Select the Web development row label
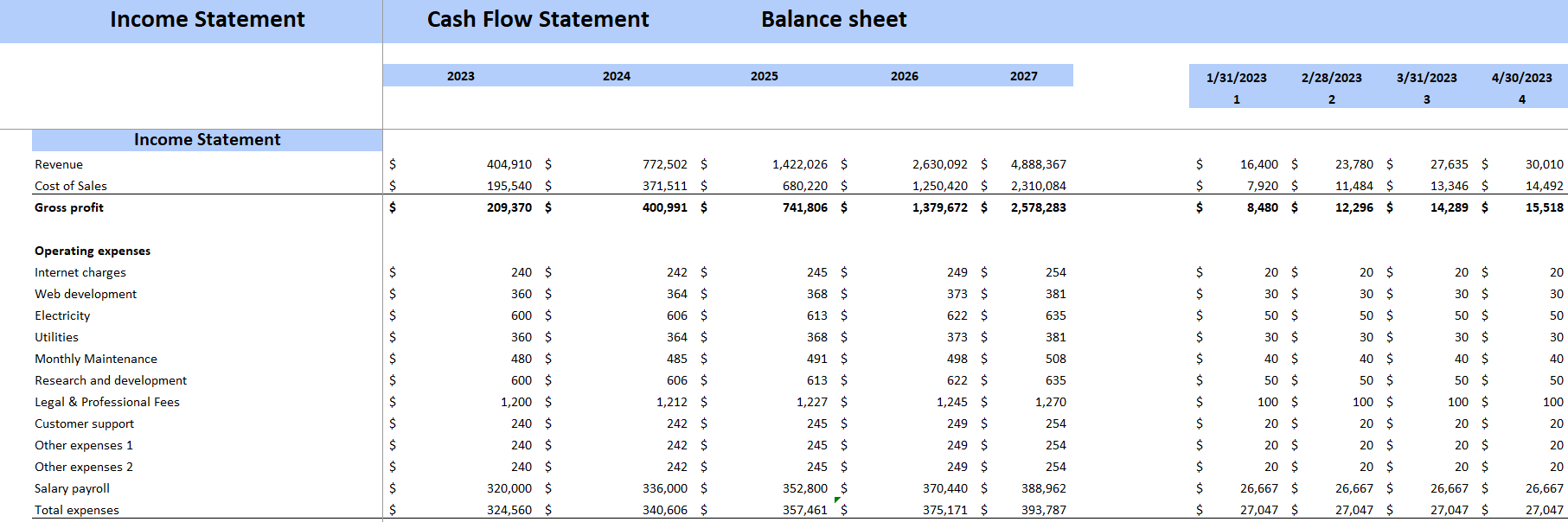 tap(86, 294)
